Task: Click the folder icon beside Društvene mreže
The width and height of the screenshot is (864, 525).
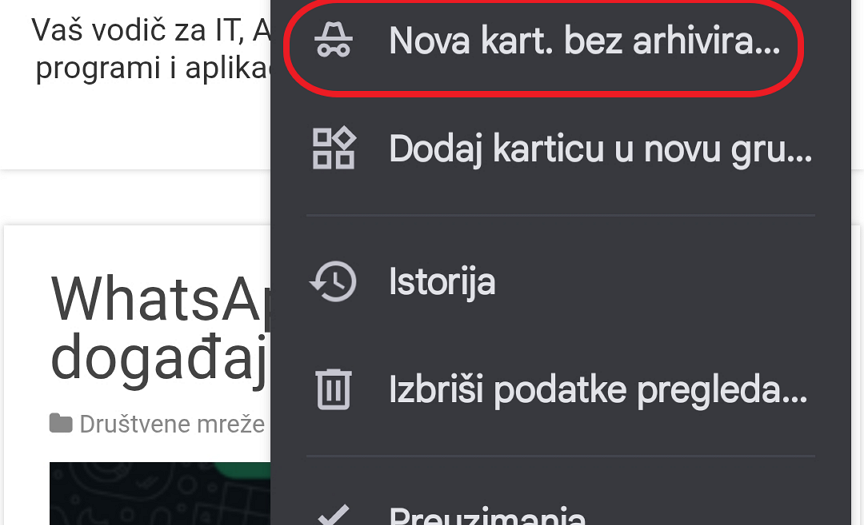Action: (61, 424)
